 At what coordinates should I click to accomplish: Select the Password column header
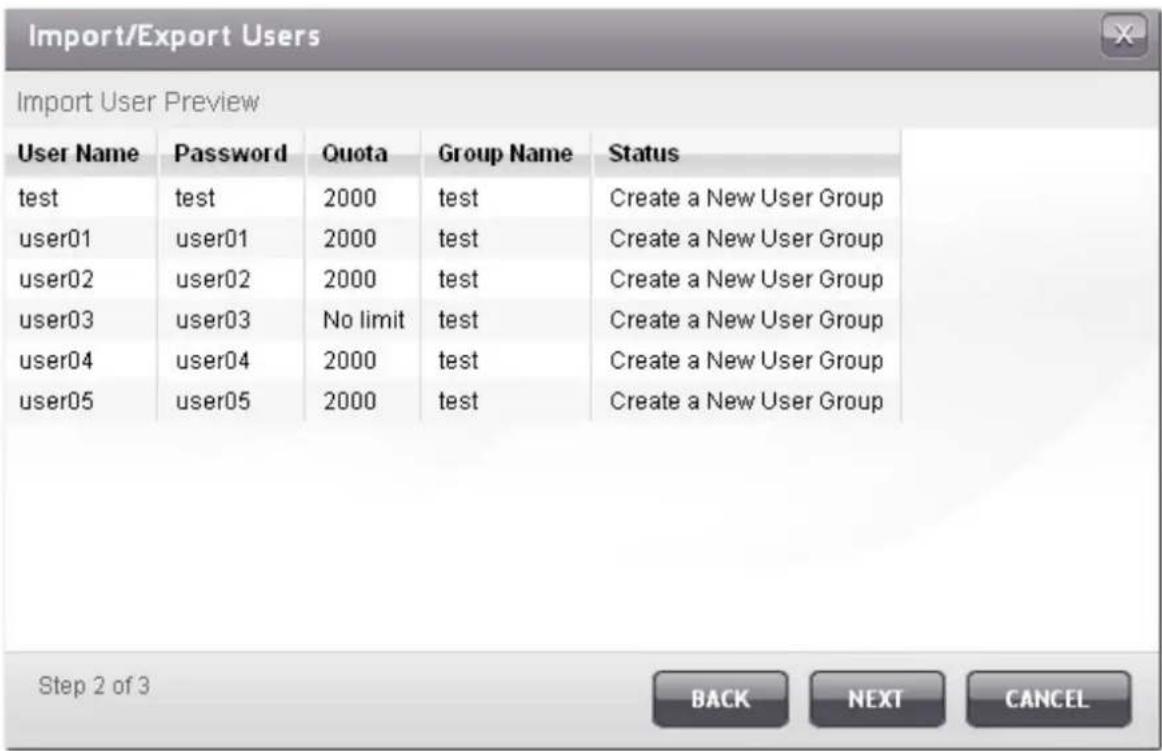tap(230, 153)
